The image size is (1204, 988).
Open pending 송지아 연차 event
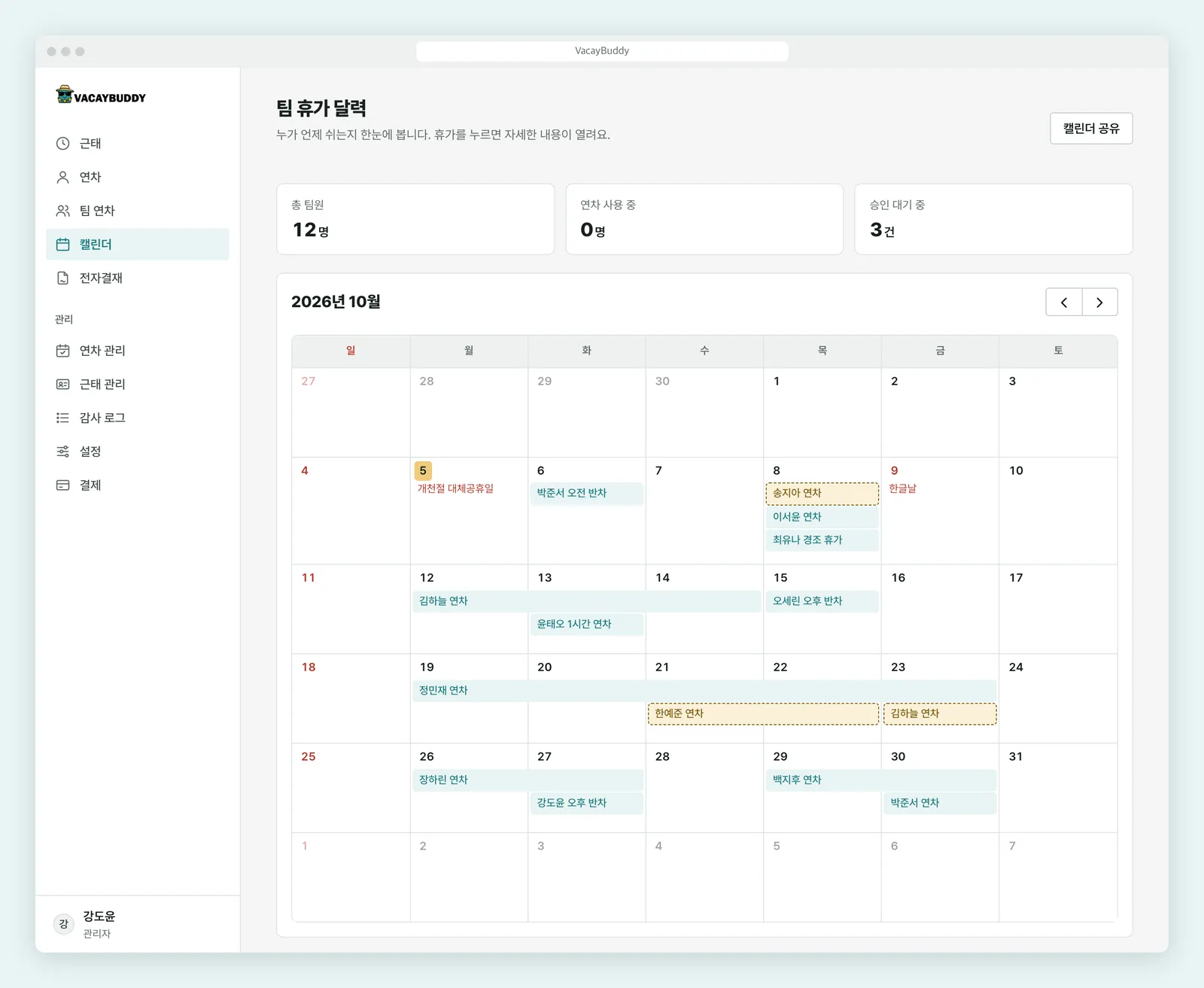click(822, 494)
